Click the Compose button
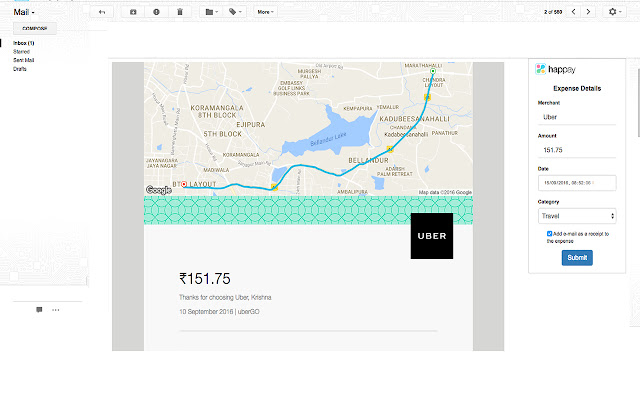The image size is (640, 400). click(x=35, y=29)
